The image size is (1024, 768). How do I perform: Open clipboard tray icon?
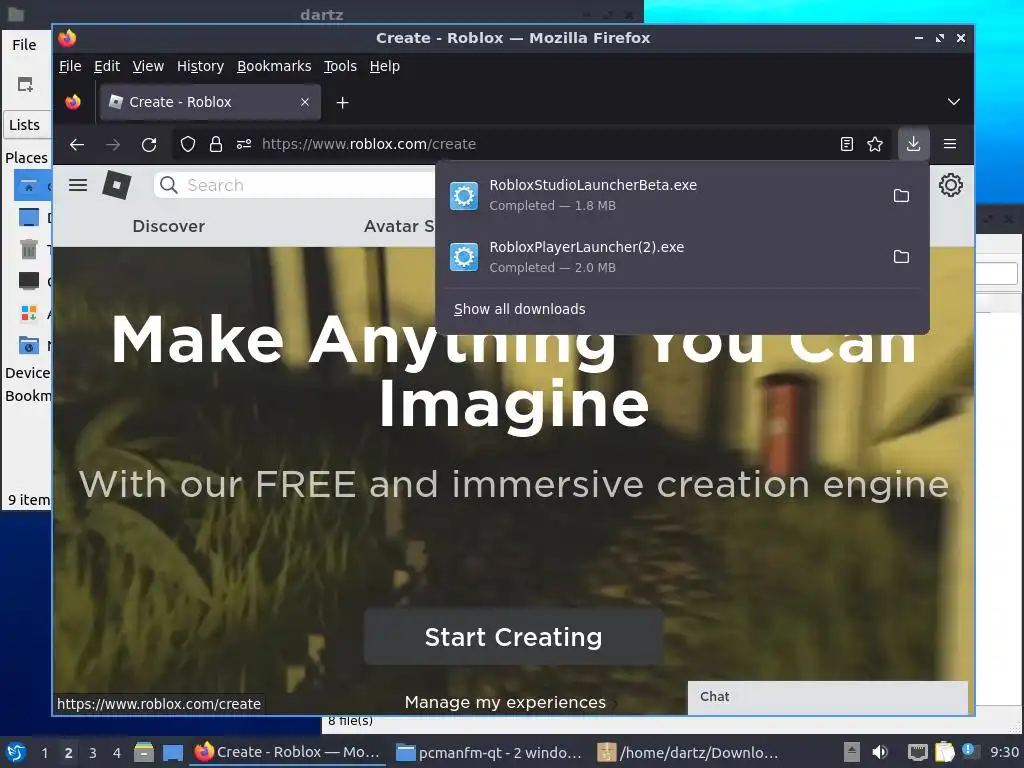944,752
